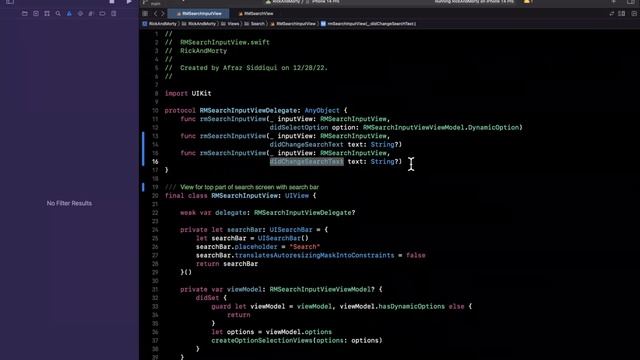Open the rmSearchInputView method breadcrumb
This screenshot has width=640, height=360.
coord(368,24)
